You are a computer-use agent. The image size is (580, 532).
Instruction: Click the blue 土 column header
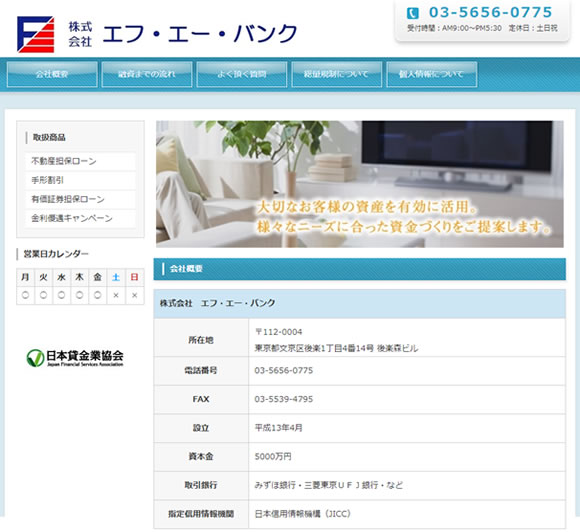[116, 277]
